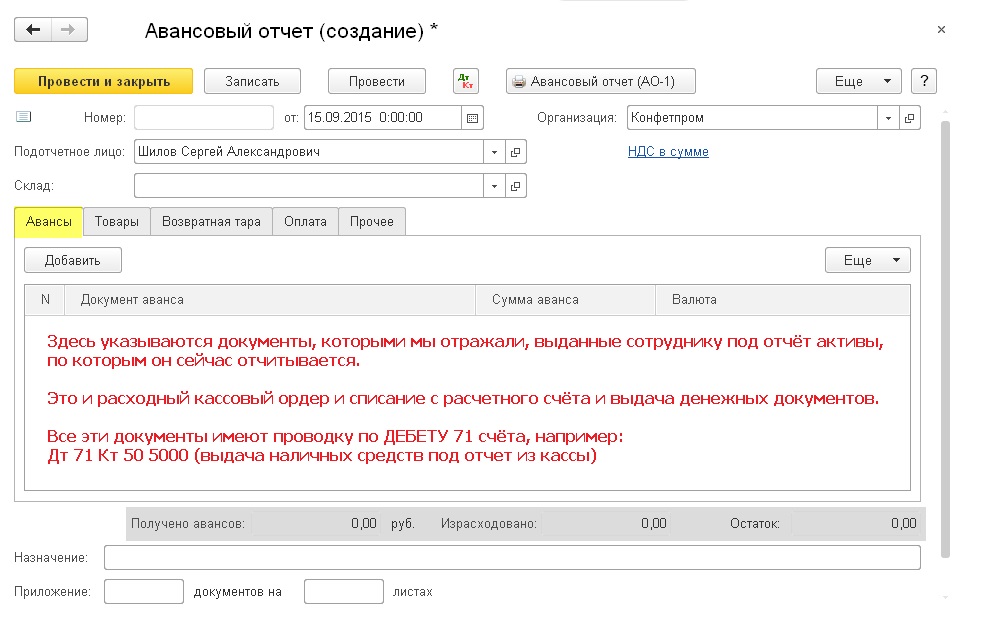989x621 pixels.
Task: Click the N column header
Action: tap(45, 300)
